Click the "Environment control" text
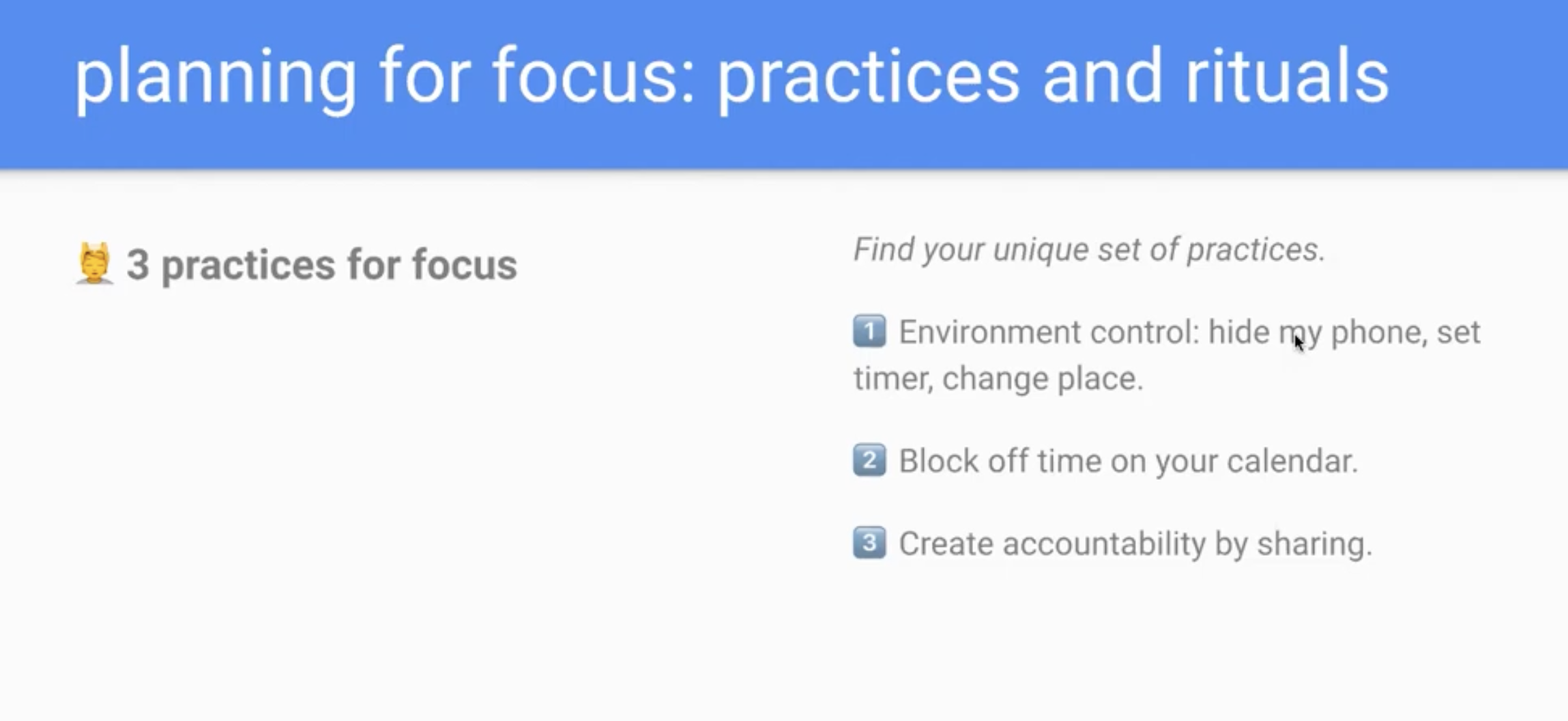The height and width of the screenshot is (721, 1568). [1048, 333]
